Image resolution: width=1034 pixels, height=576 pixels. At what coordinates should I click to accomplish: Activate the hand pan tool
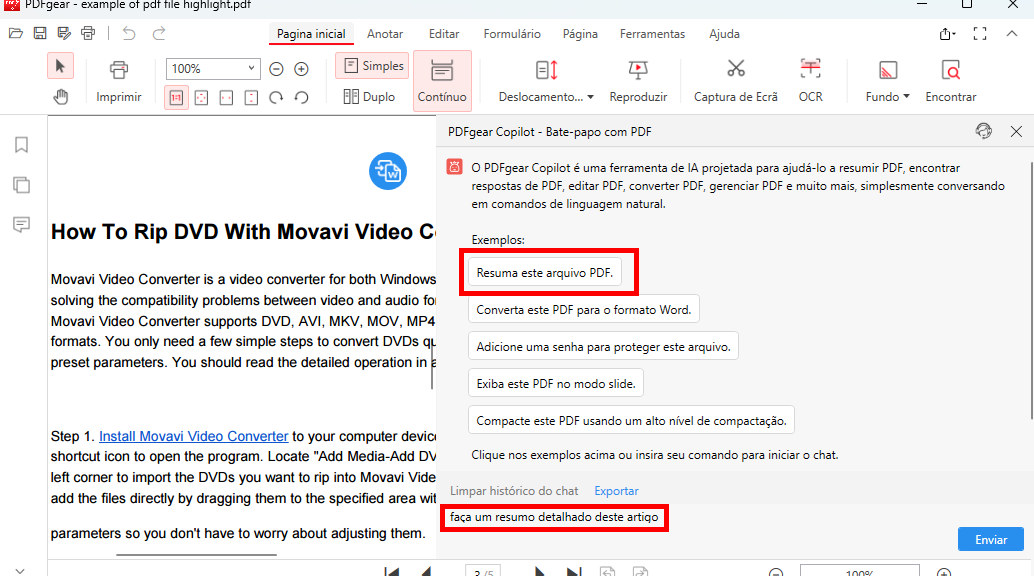pos(61,97)
